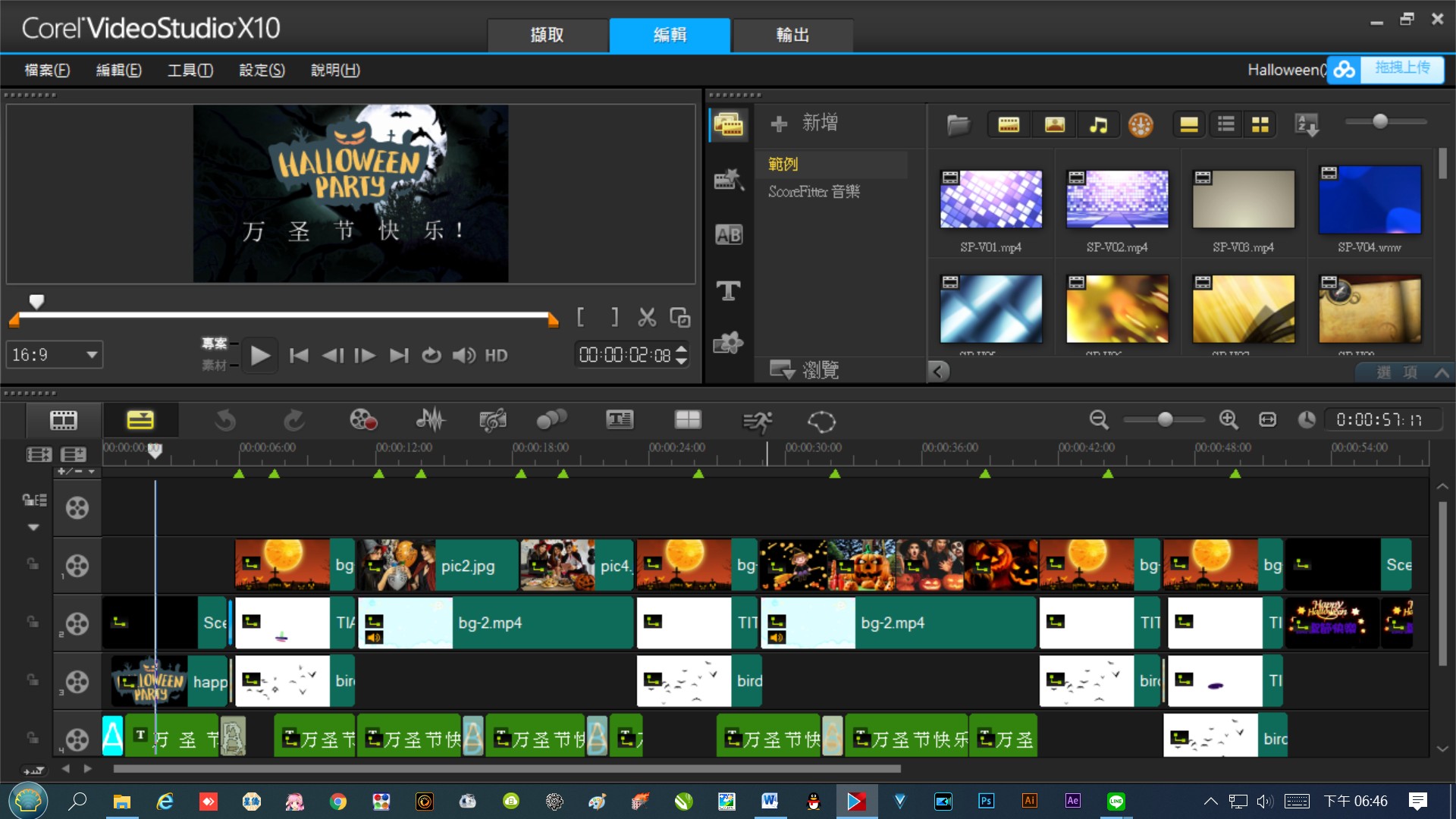Open the Browse dropdown
This screenshot has height=819, width=1456.
pos(806,370)
